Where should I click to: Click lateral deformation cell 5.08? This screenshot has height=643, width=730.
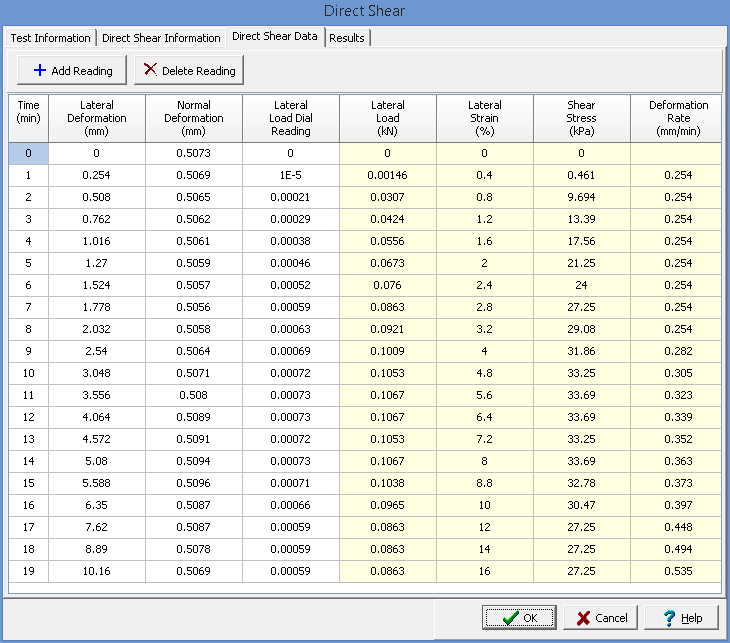97,461
